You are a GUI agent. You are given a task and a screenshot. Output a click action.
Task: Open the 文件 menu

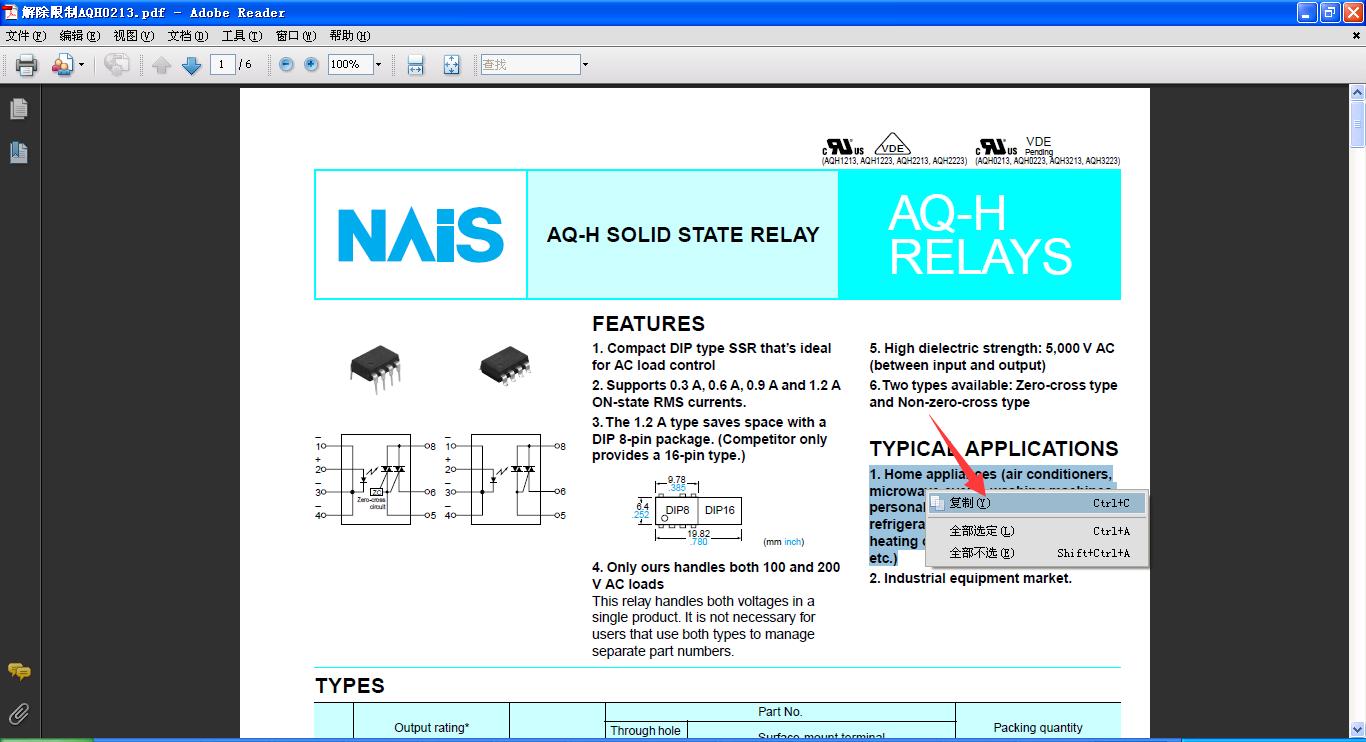click(26, 36)
